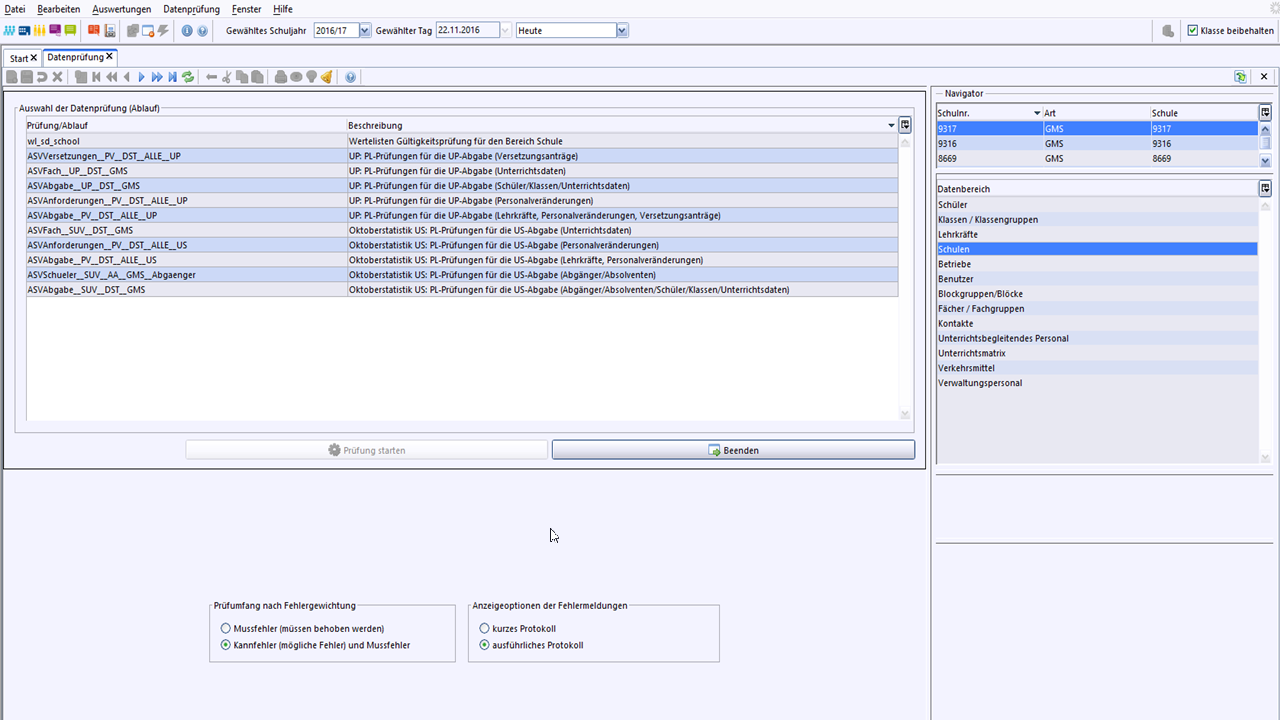
Task: Click Beschreibung column sort arrow
Action: click(x=891, y=126)
